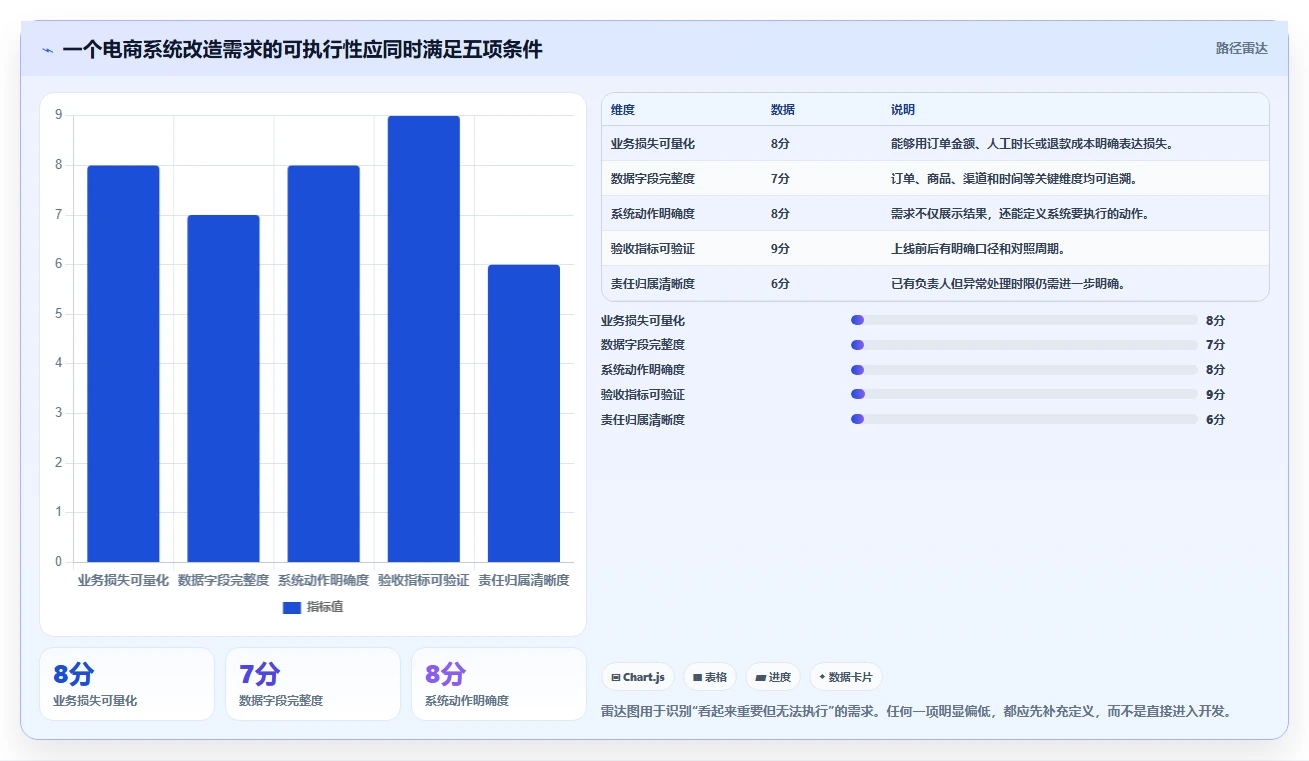This screenshot has width=1309, height=761.
Task: Click the 系统动作明确度 progress bar
Action: click(1024, 370)
